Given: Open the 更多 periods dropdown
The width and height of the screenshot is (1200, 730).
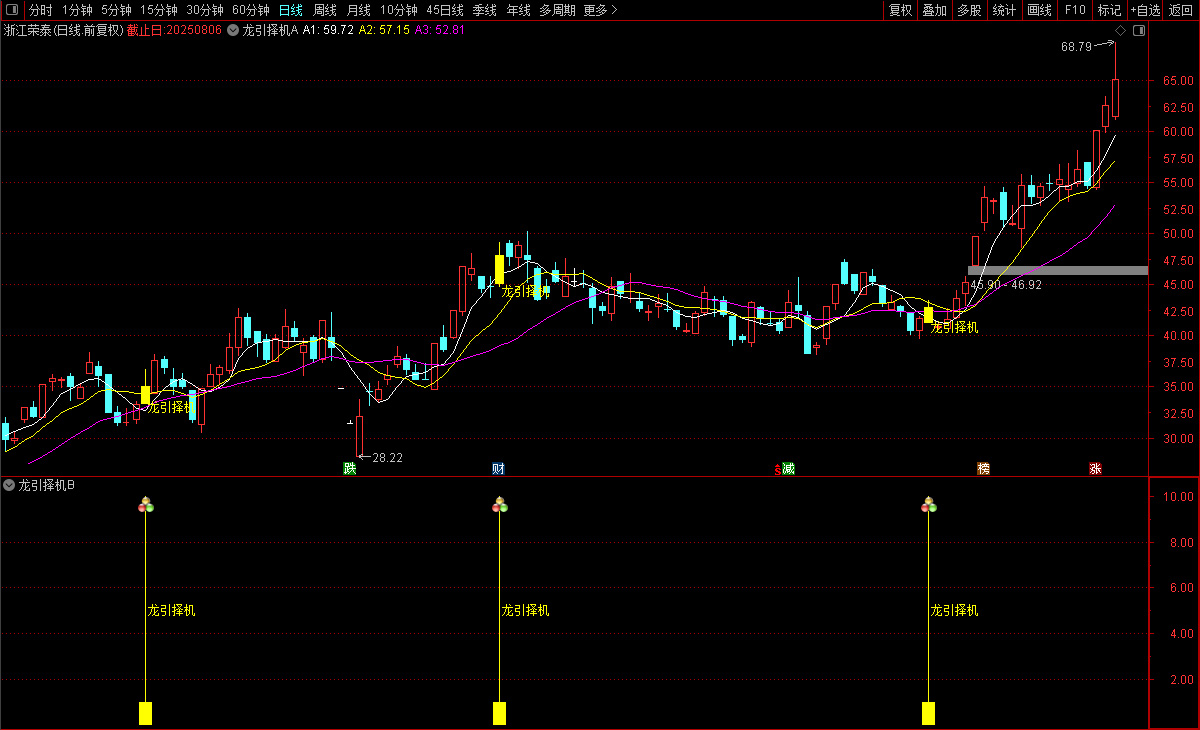Looking at the screenshot, I should (600, 10).
